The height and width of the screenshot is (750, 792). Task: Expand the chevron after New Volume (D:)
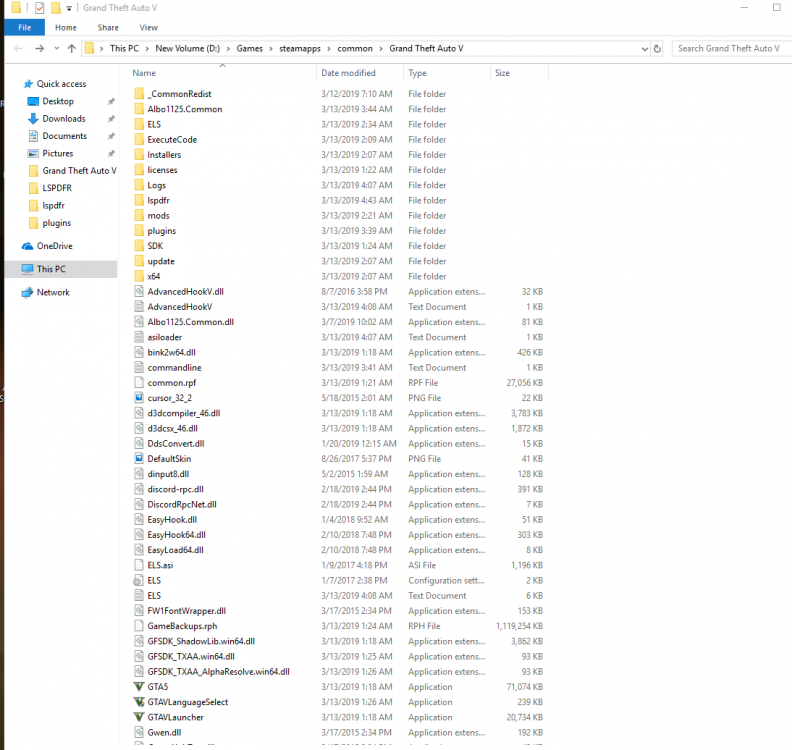click(228, 48)
